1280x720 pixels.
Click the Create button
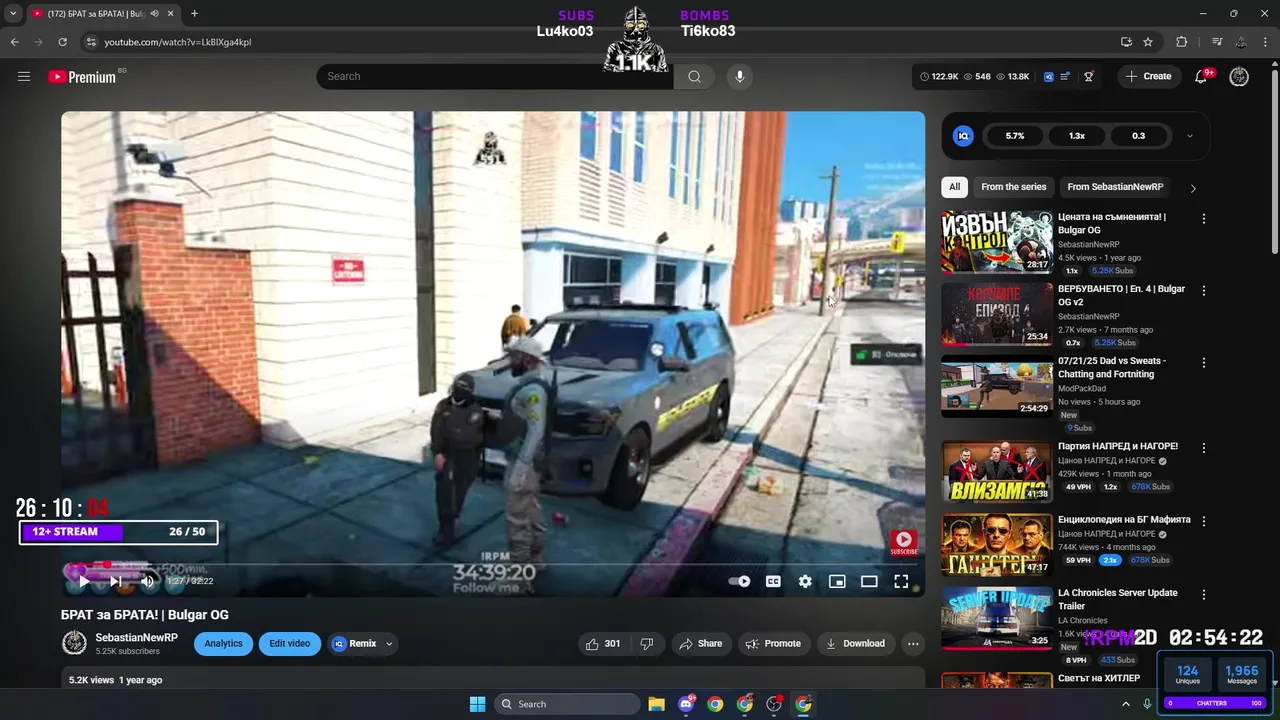[1148, 76]
